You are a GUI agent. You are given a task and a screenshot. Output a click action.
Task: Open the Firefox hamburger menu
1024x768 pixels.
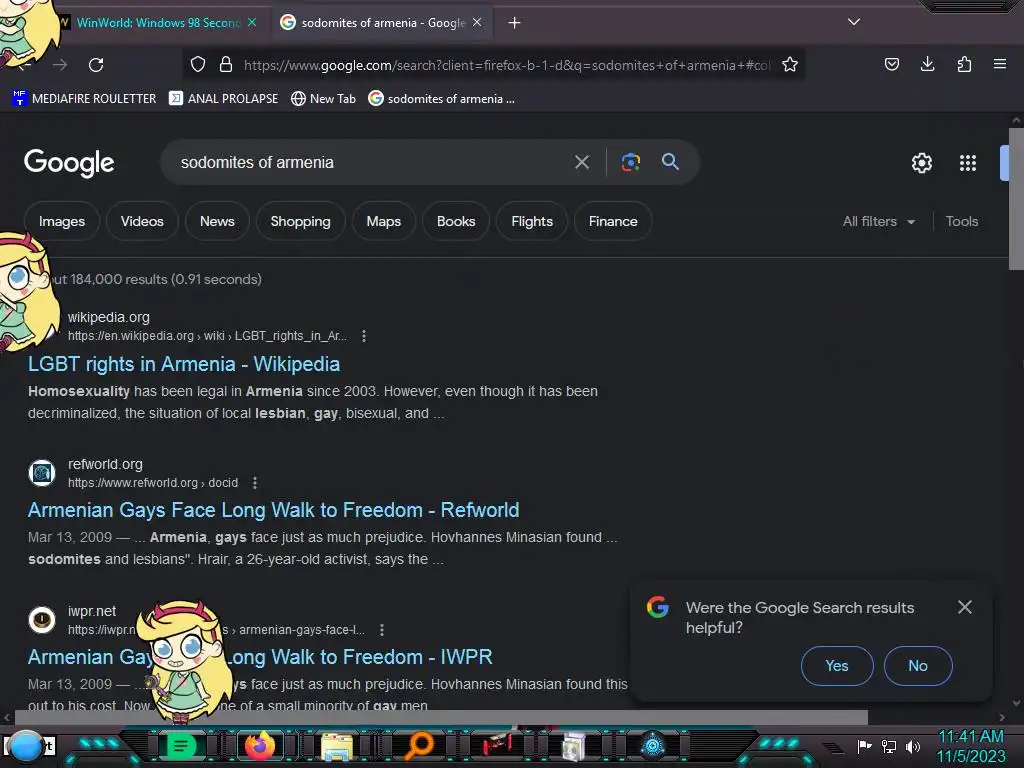[x=1000, y=64]
